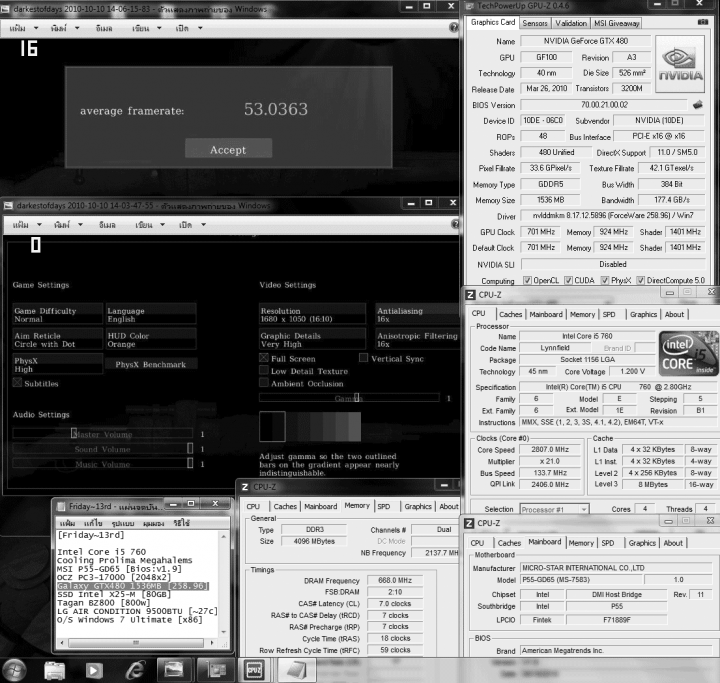Open Caches tab in CPU-Z processor window
Screen dimensions: 720x683
pyautogui.click(x=511, y=314)
